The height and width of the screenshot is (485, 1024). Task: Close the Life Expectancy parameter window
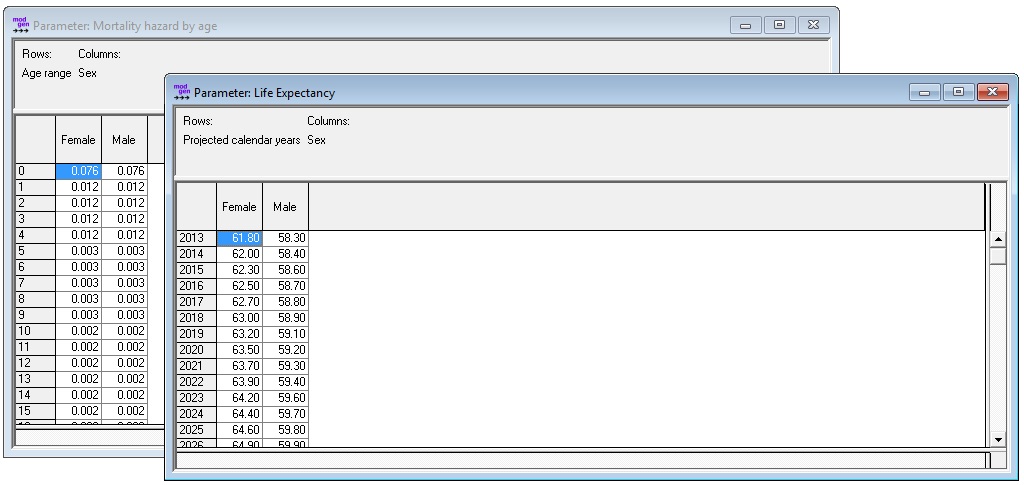(991, 92)
